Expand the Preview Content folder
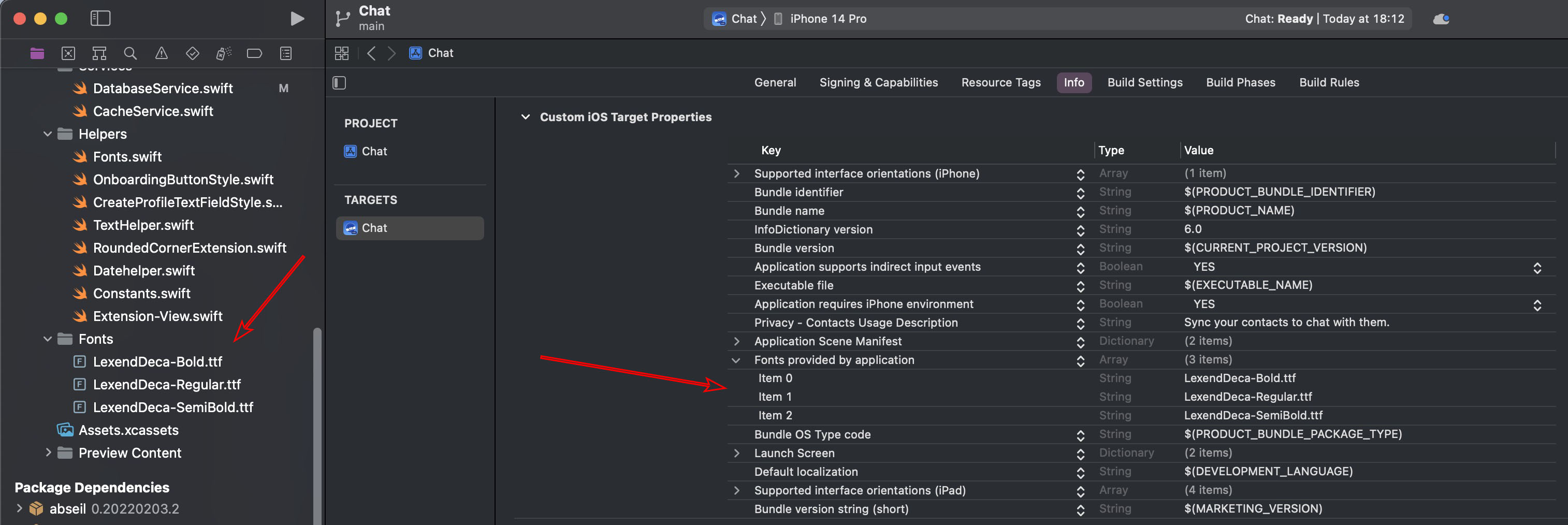 coord(48,453)
